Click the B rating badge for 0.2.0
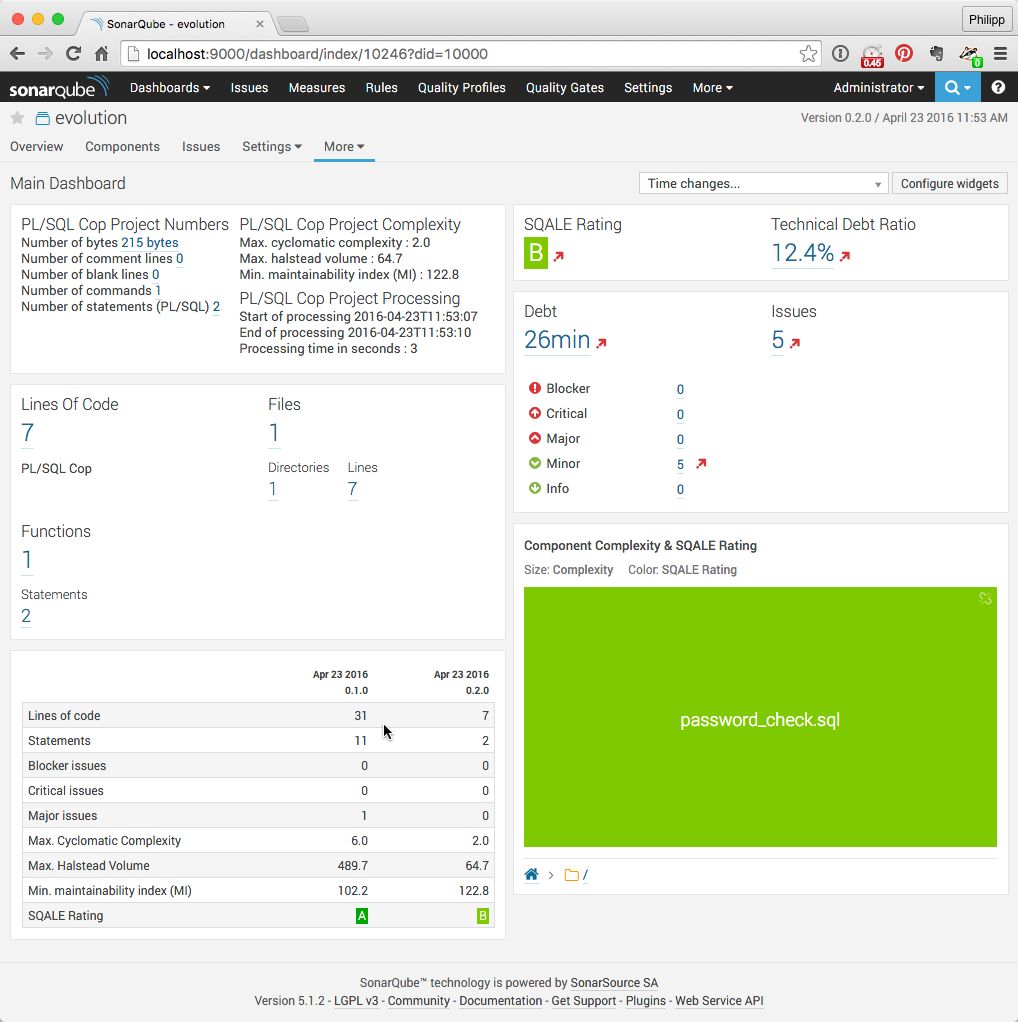This screenshot has height=1022, width=1018. point(483,916)
